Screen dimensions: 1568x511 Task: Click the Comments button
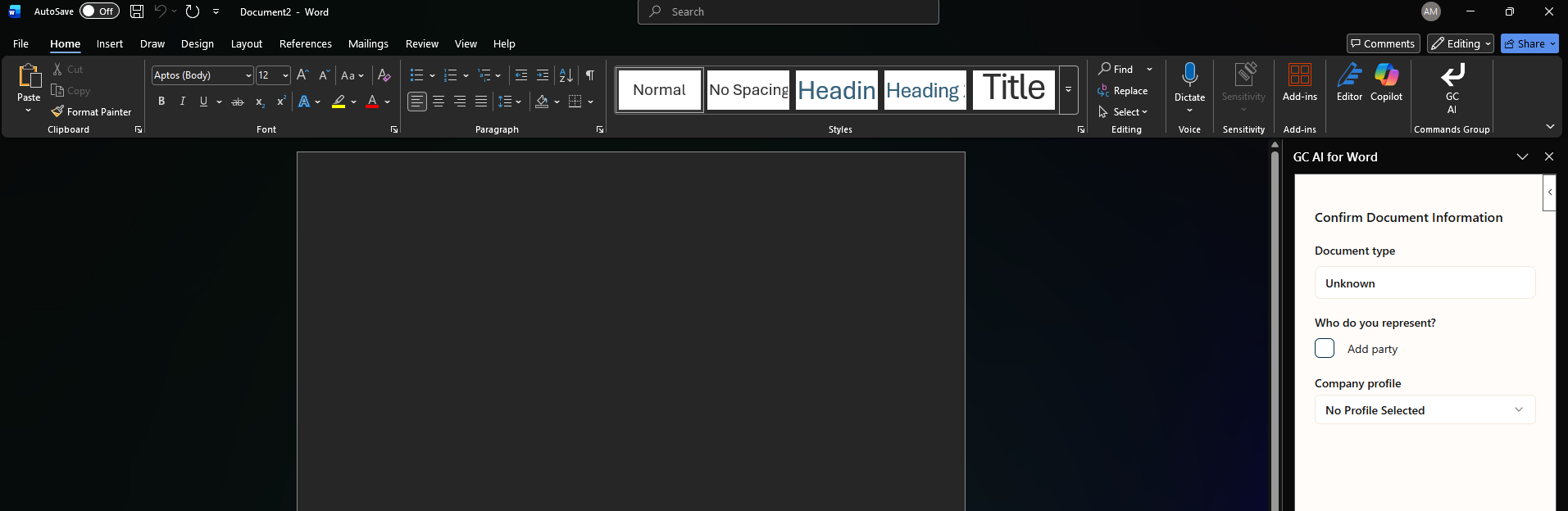[x=1382, y=43]
